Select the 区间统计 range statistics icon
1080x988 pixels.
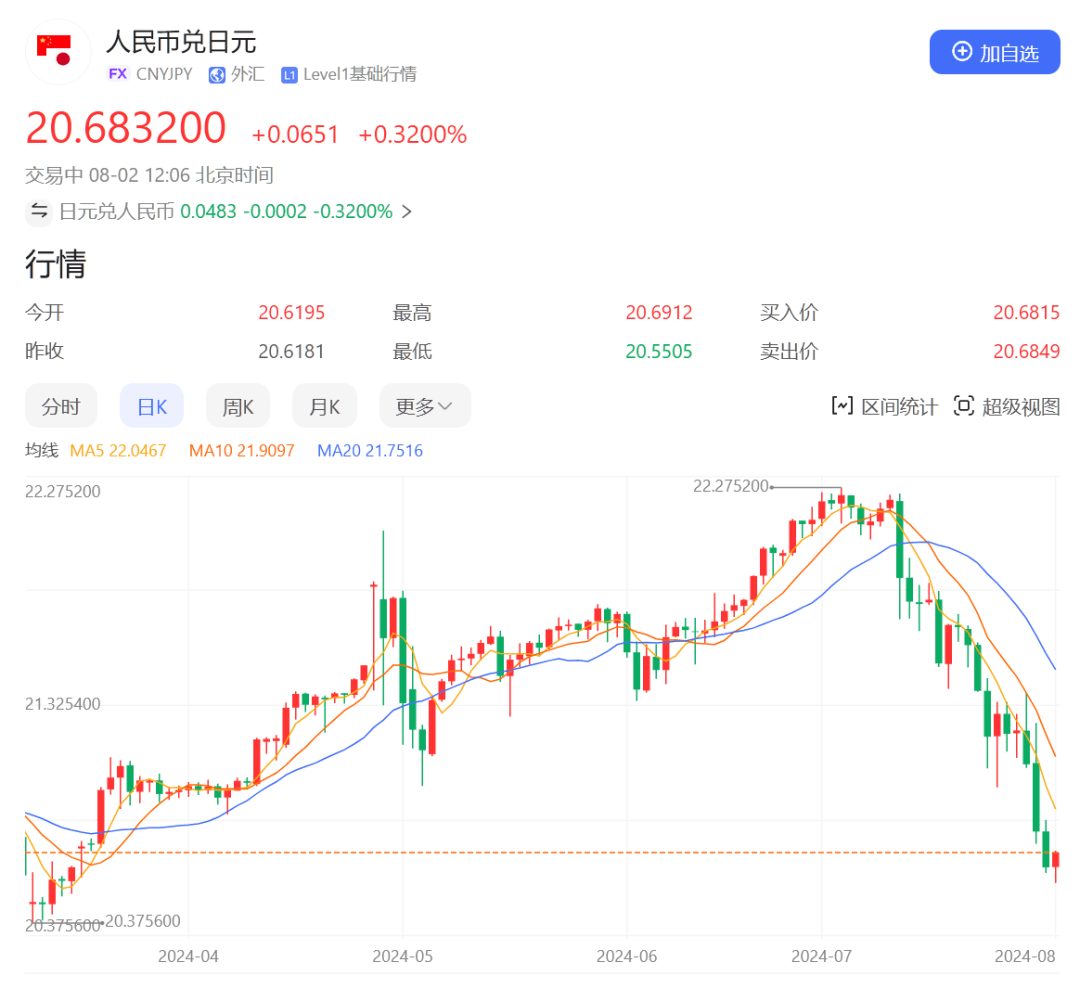pyautogui.click(x=845, y=406)
